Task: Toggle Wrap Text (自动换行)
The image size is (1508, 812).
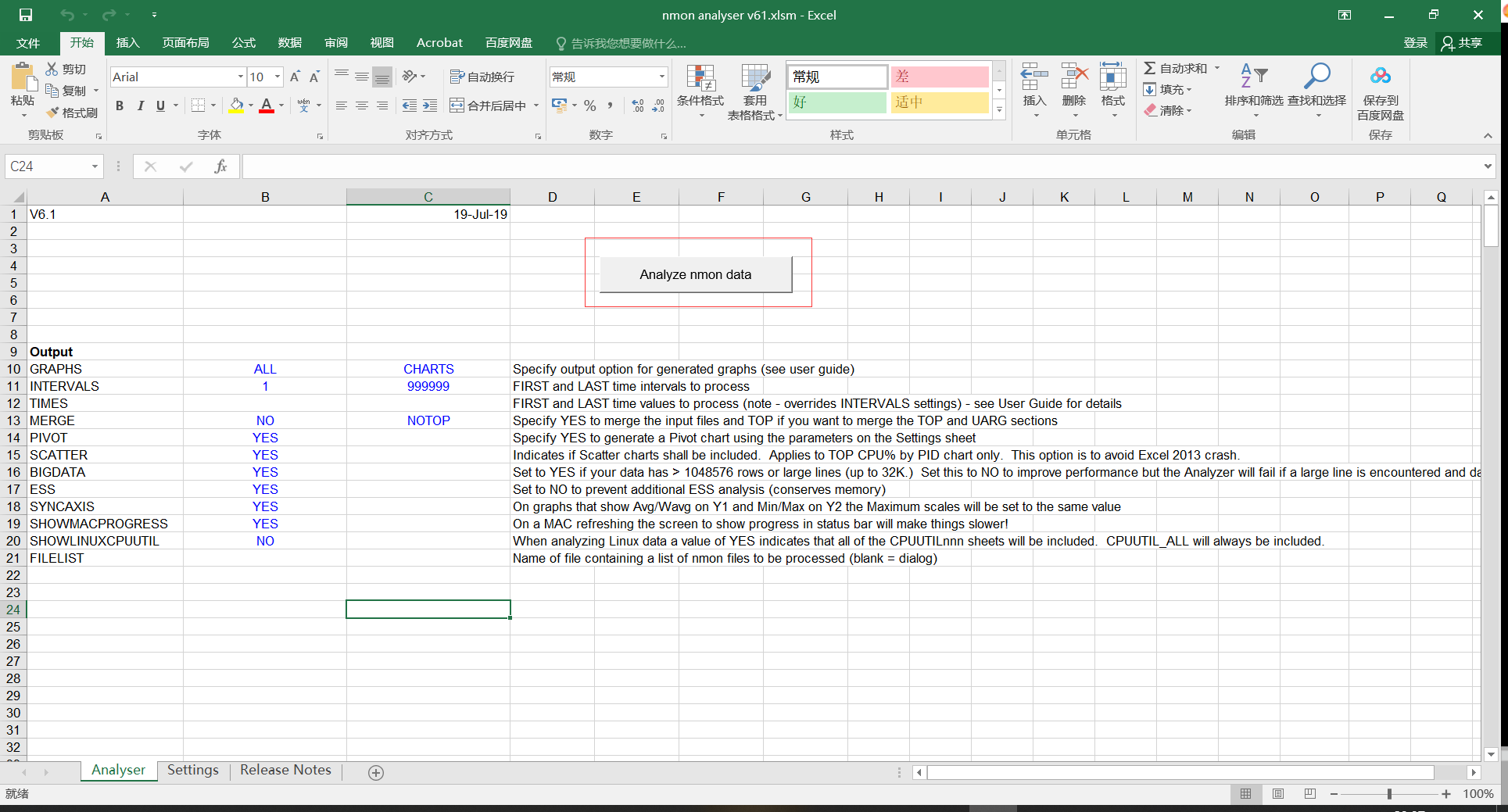Action: pos(482,77)
